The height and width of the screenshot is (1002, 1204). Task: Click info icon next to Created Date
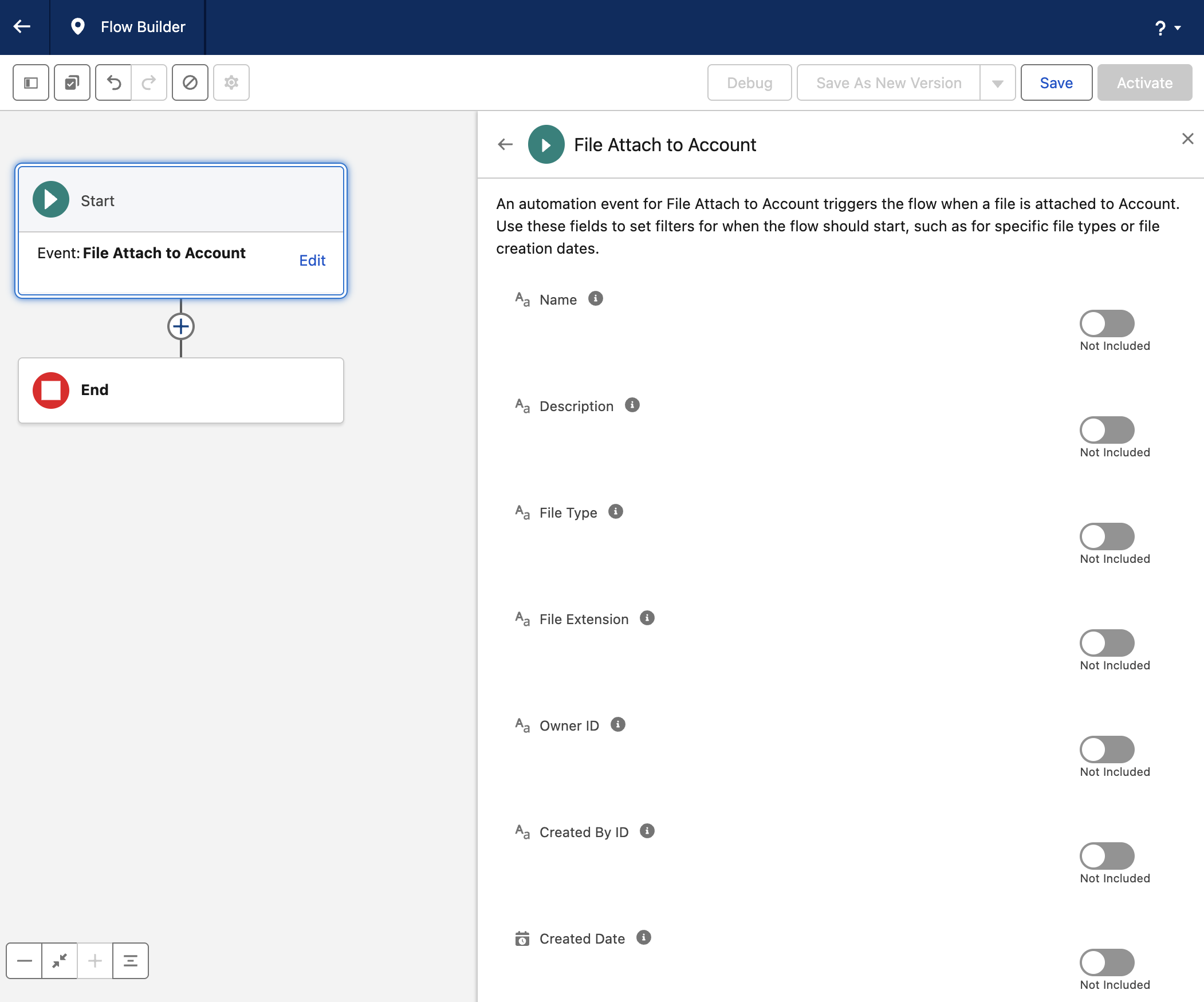click(644, 938)
